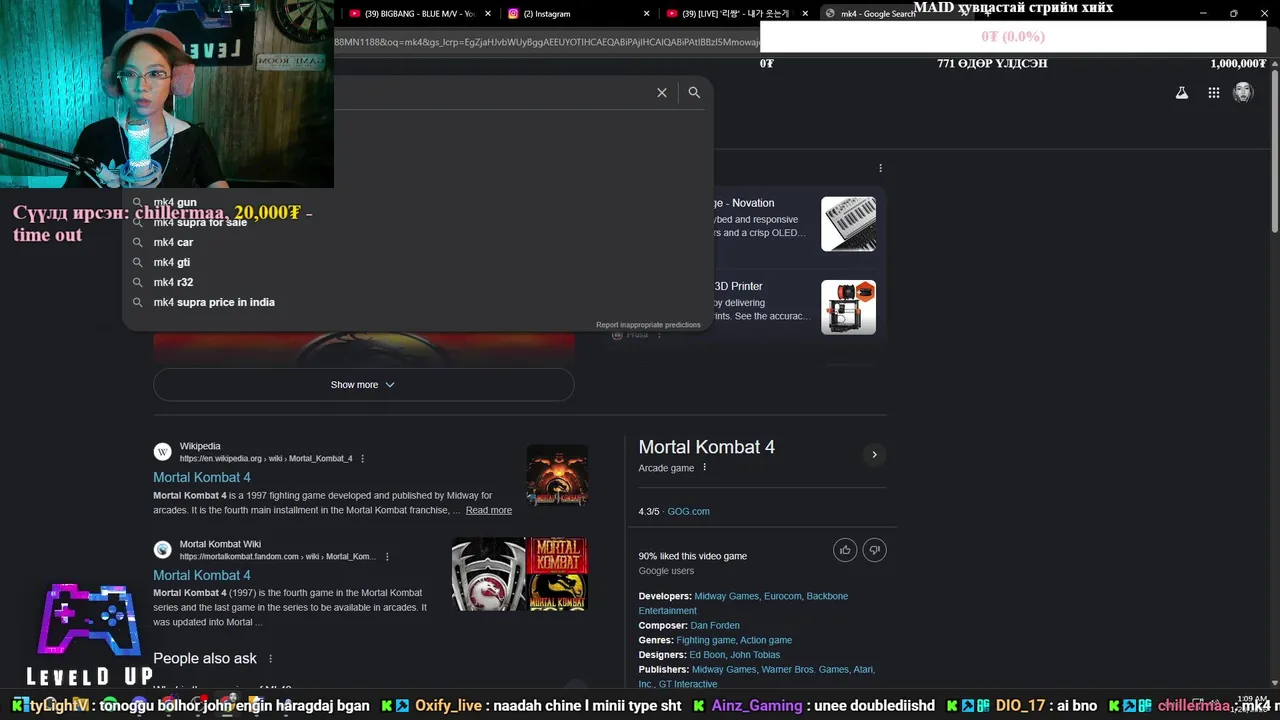Open composer Dan Forden link
Image resolution: width=1280 pixels, height=720 pixels.
pos(715,625)
